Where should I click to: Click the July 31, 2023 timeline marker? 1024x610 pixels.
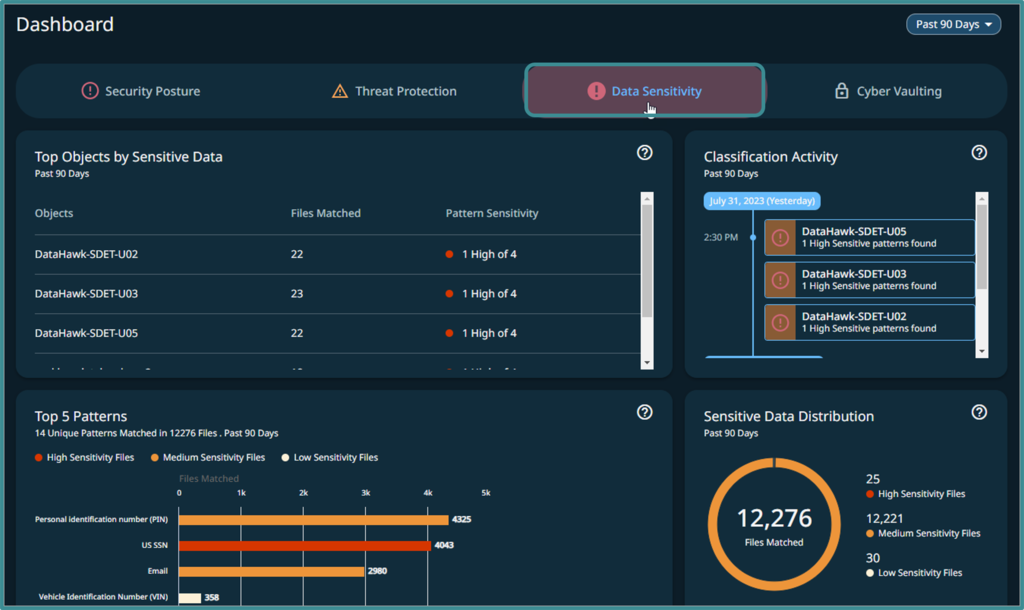tap(762, 201)
